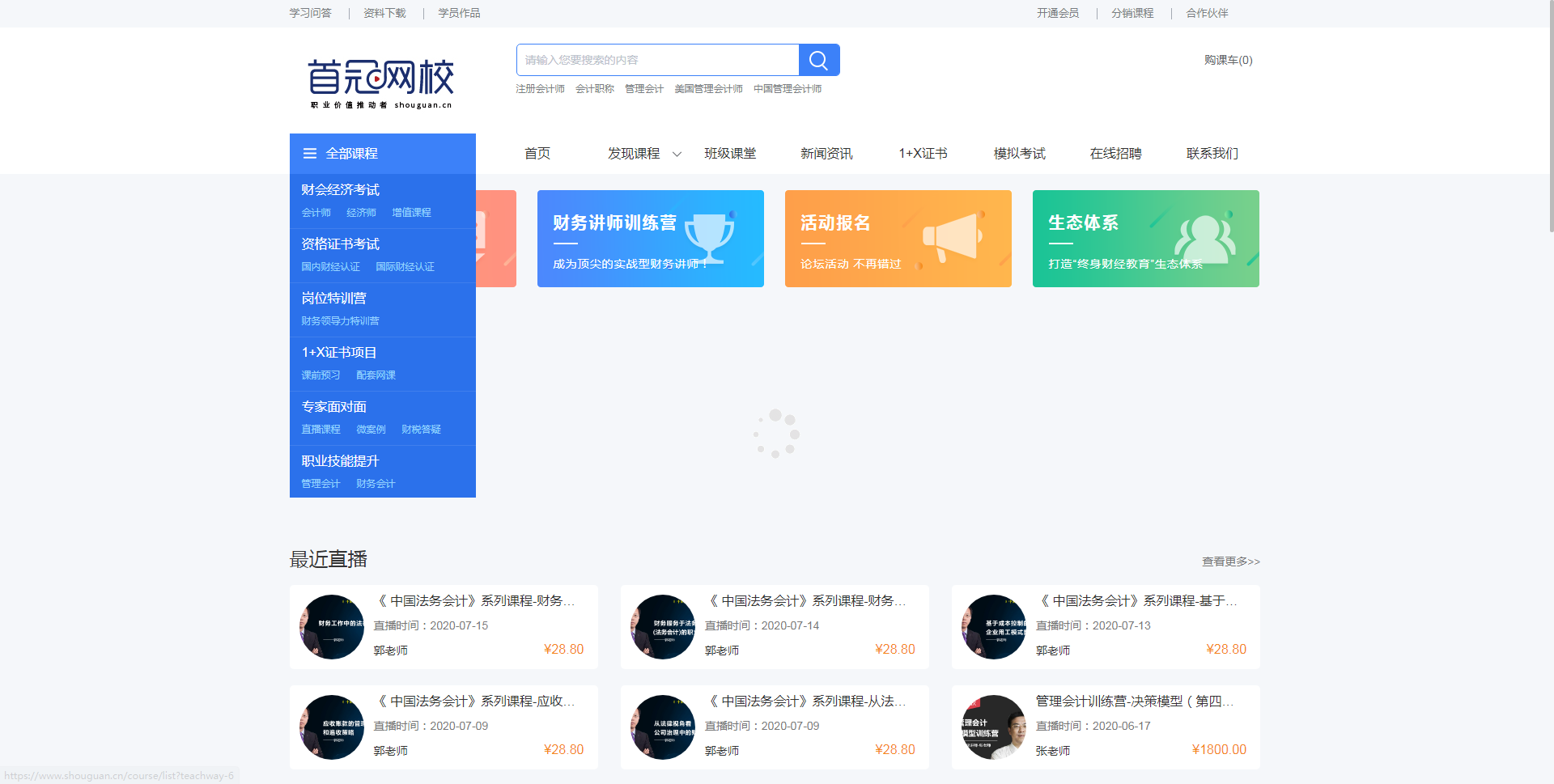Open the 全部课程 hamburger menu icon
The image size is (1554, 784).
[x=309, y=154]
